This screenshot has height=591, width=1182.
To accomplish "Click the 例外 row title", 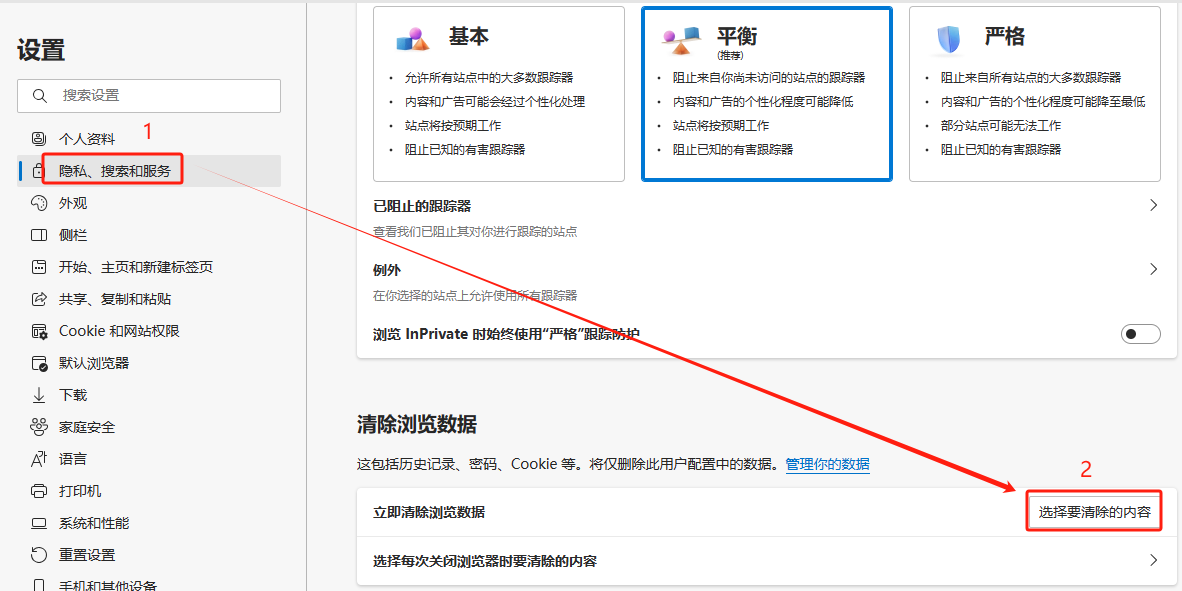I will (x=387, y=270).
